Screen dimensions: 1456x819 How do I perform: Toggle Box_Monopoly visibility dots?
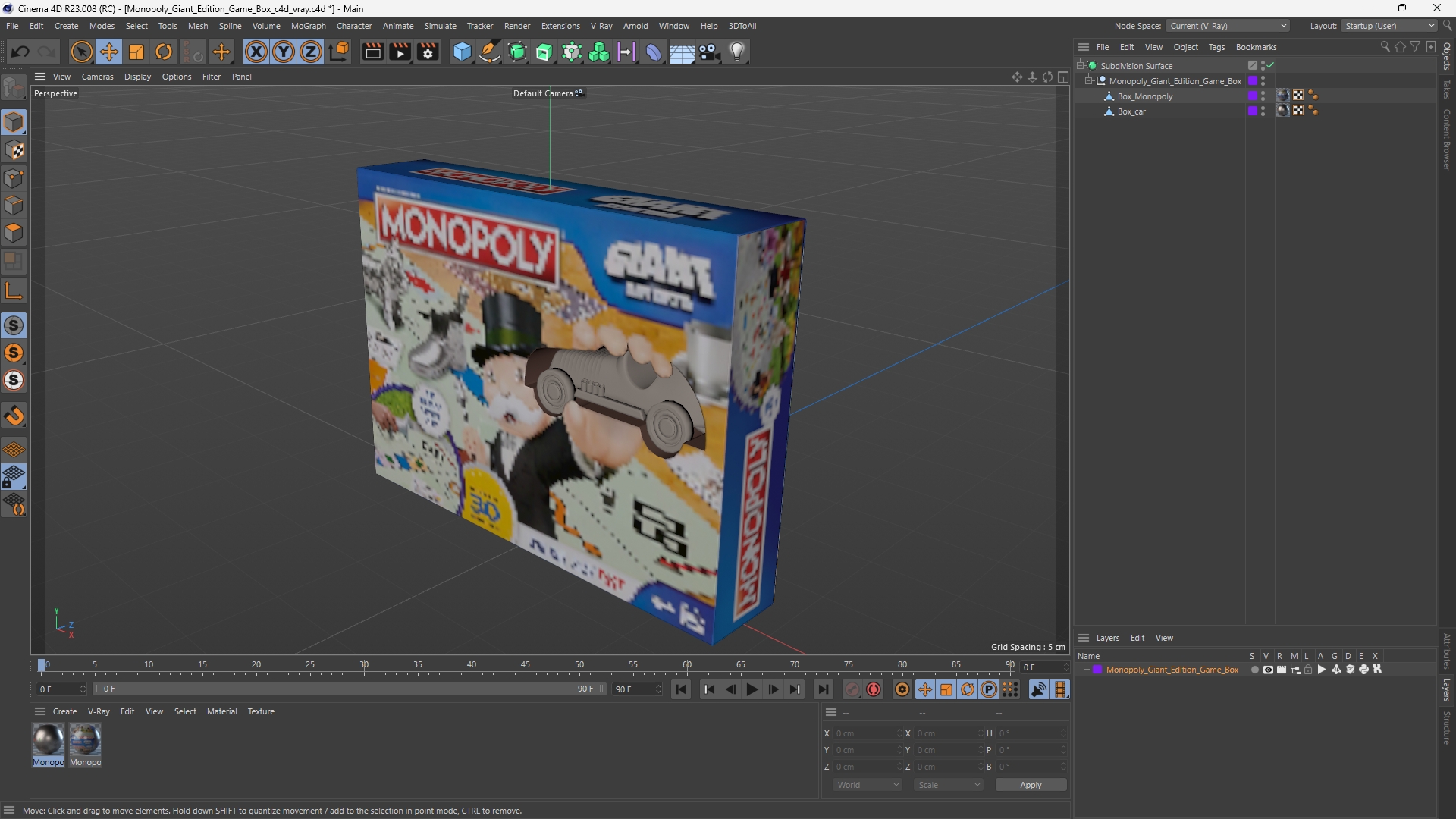1263,96
